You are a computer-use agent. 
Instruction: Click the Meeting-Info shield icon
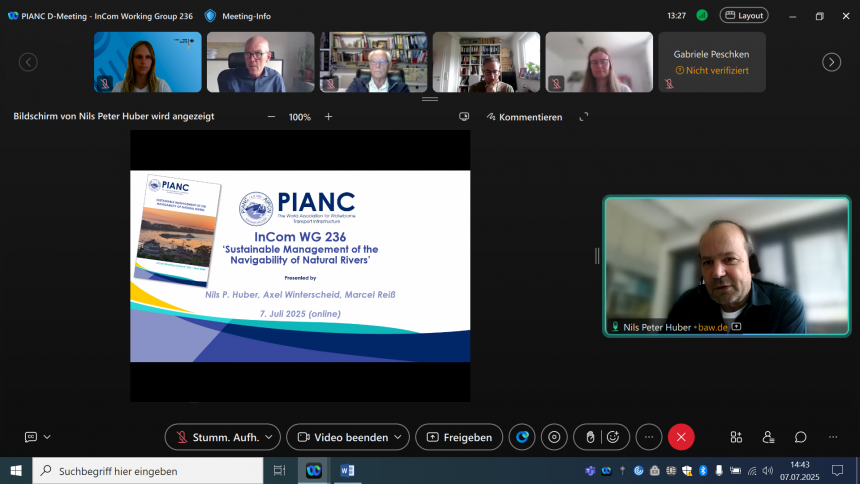(210, 16)
